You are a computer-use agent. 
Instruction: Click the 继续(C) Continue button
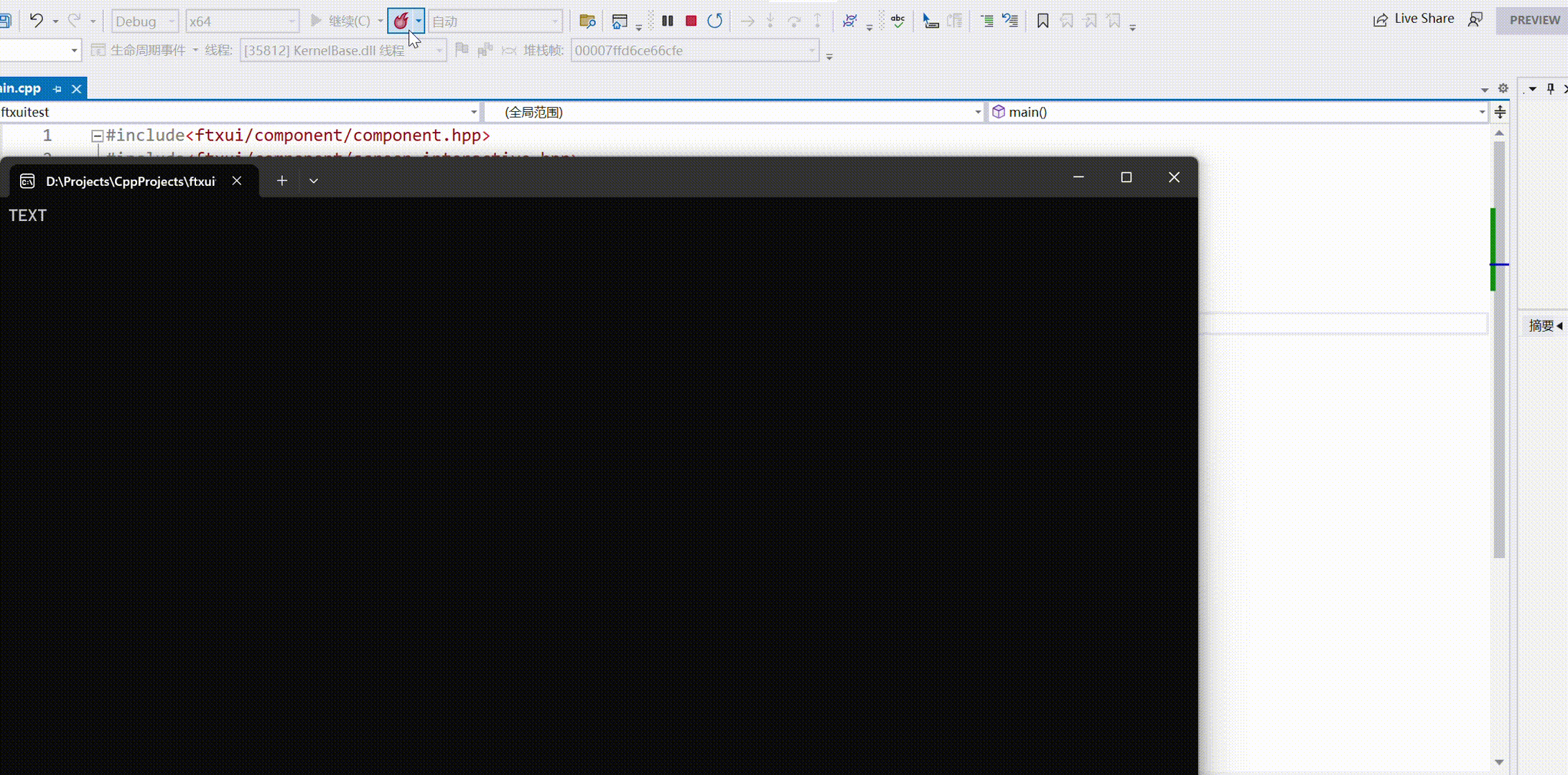point(345,21)
